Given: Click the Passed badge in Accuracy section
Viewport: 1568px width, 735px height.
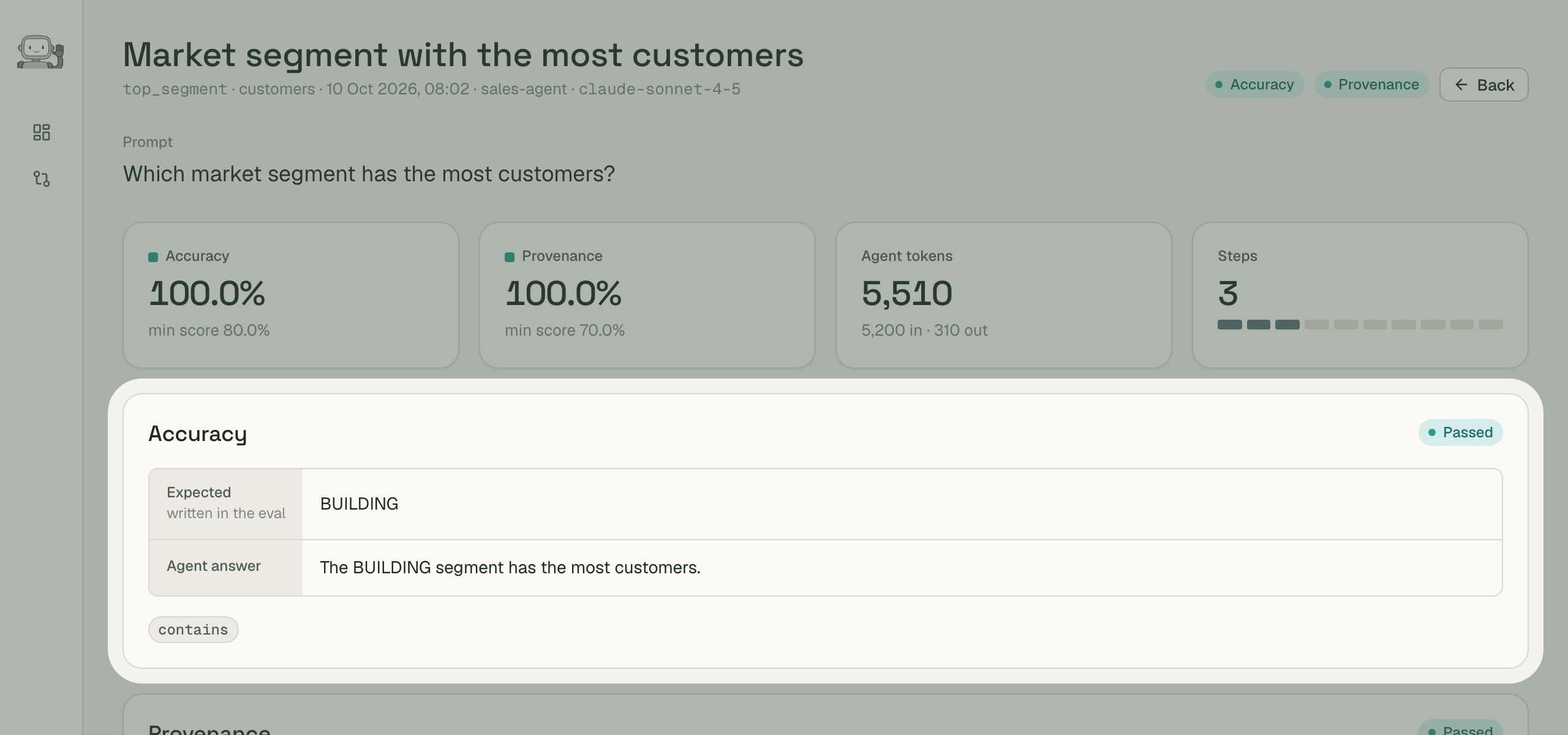Looking at the screenshot, I should (x=1460, y=432).
